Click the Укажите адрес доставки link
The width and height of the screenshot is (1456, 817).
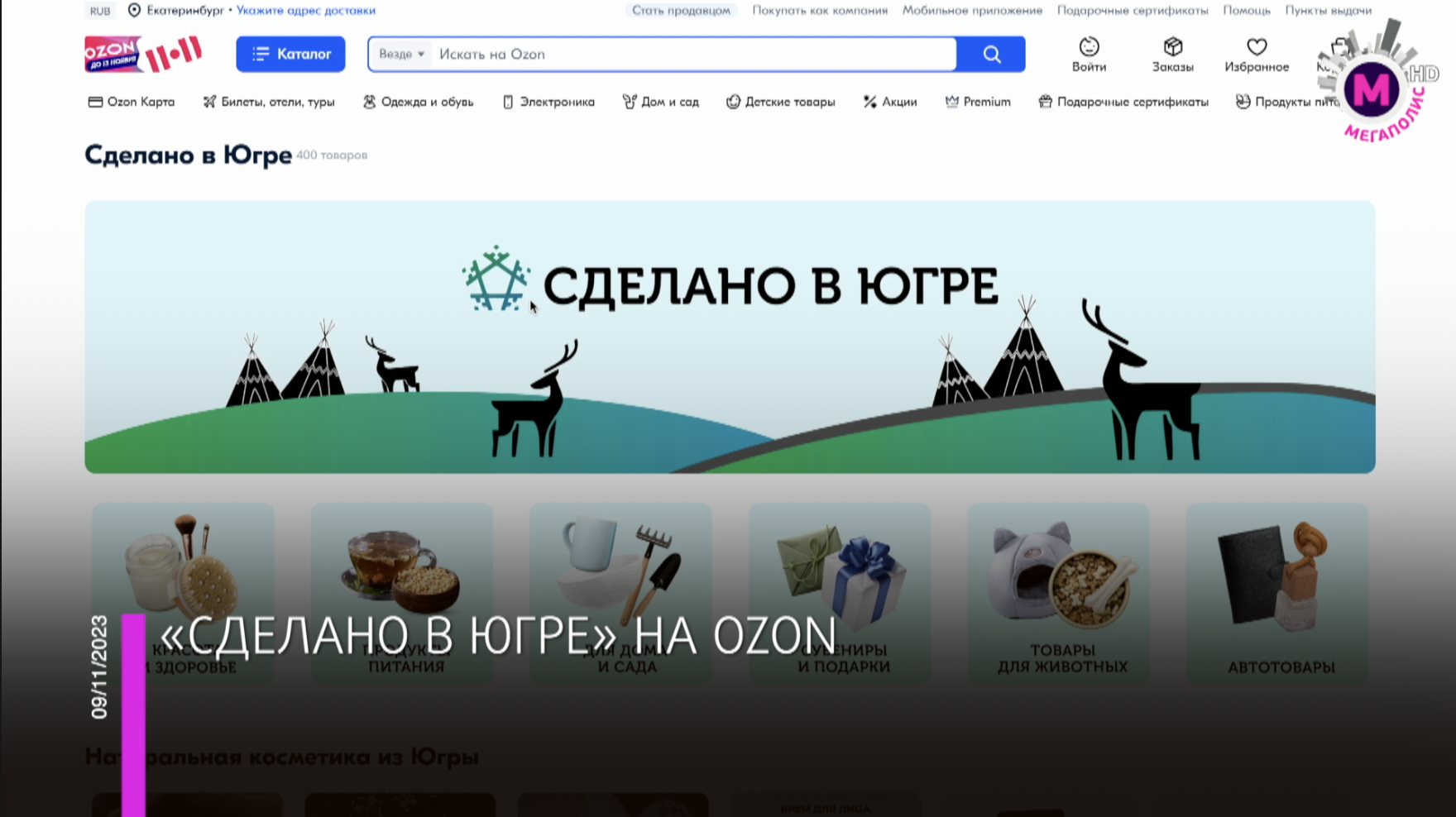click(306, 11)
